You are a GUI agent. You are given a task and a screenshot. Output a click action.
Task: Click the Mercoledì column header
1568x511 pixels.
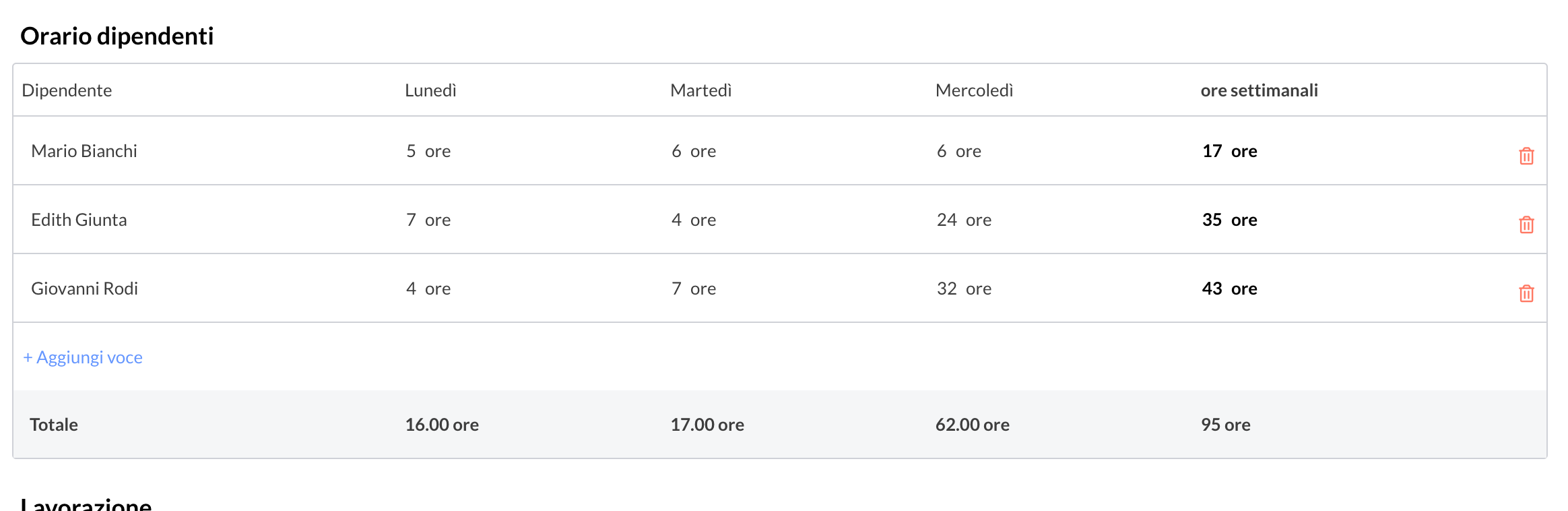point(974,90)
